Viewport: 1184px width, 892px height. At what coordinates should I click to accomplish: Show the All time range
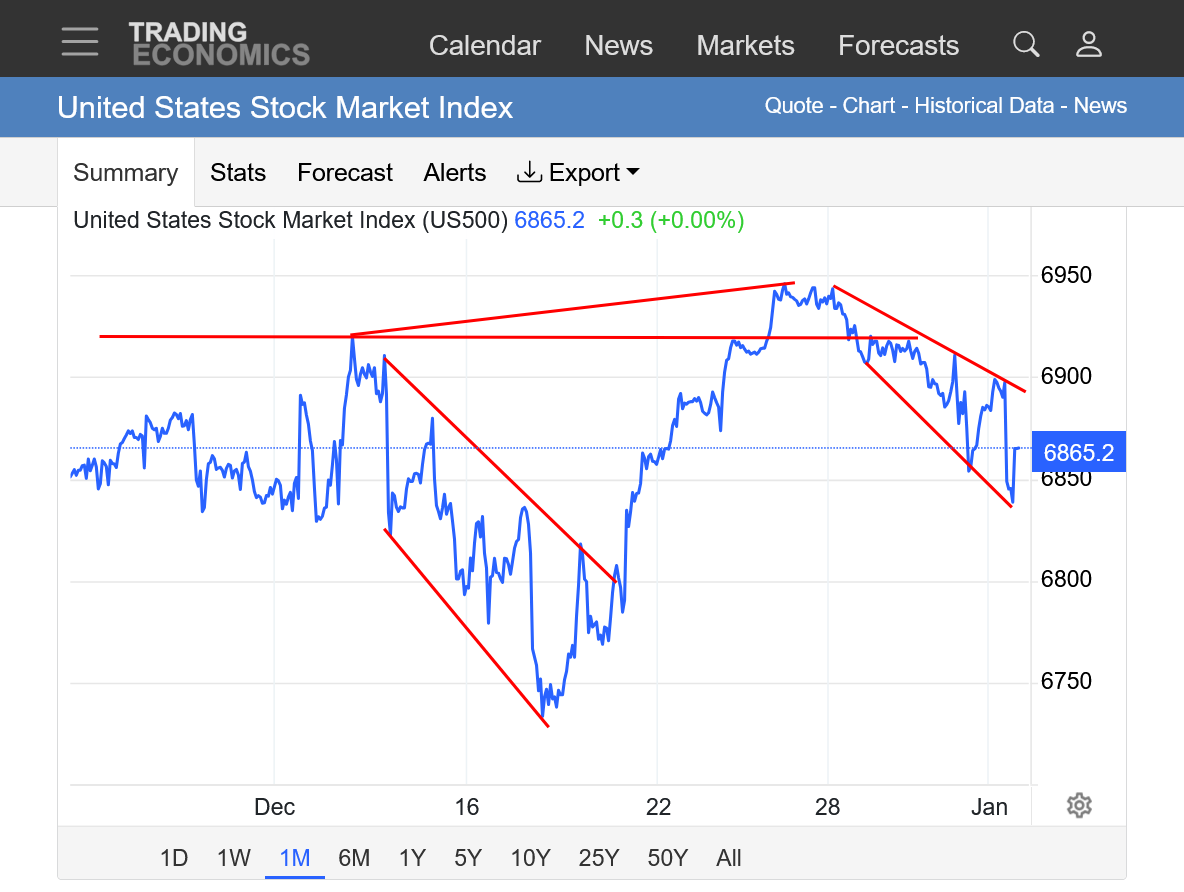point(729,858)
